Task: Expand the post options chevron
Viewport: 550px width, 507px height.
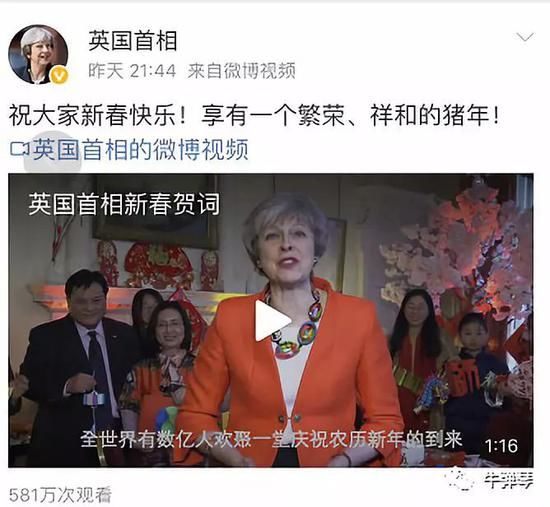Action: [525, 37]
